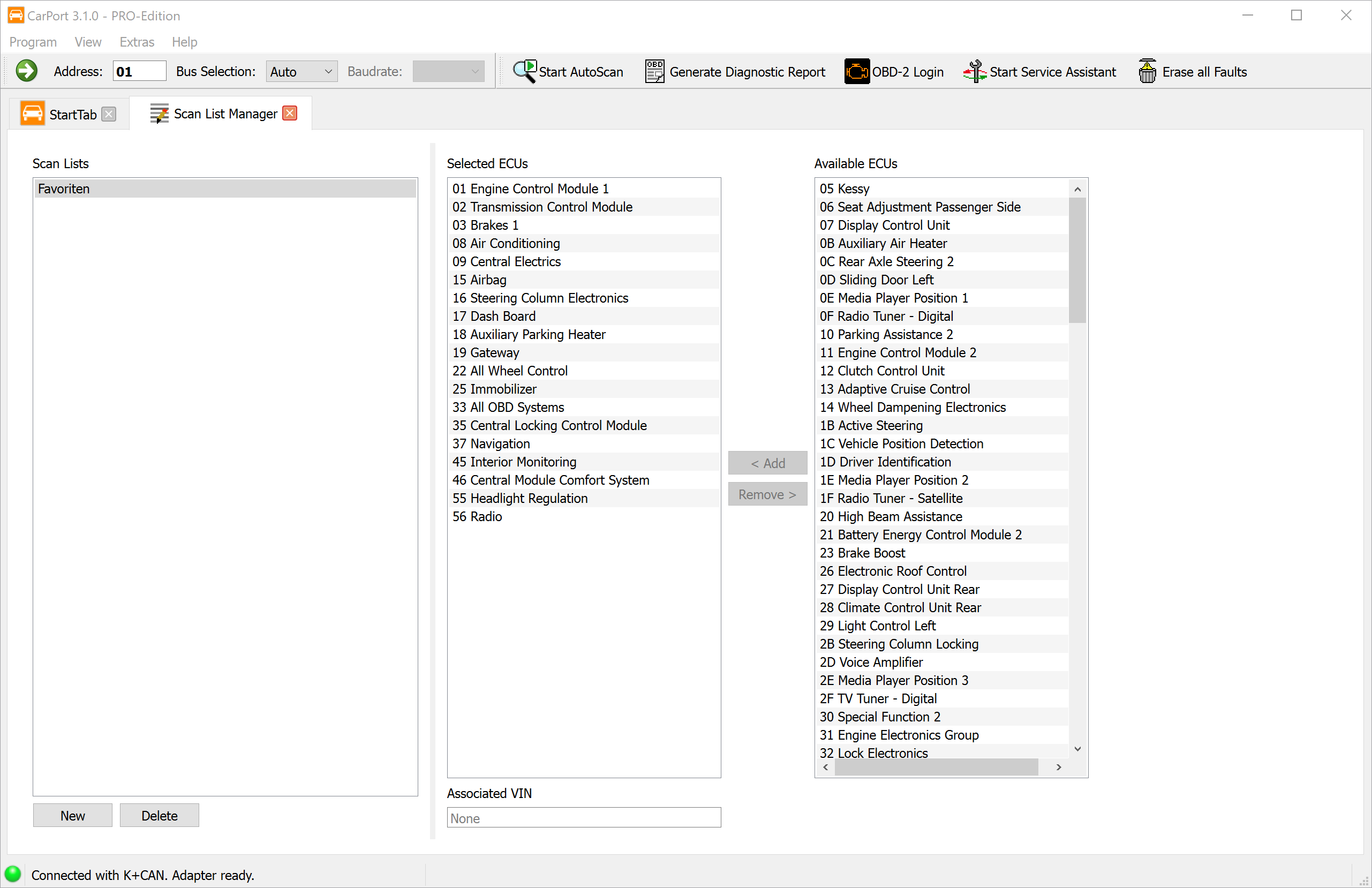Open the Extras menu
The image size is (1372, 888).
[137, 42]
